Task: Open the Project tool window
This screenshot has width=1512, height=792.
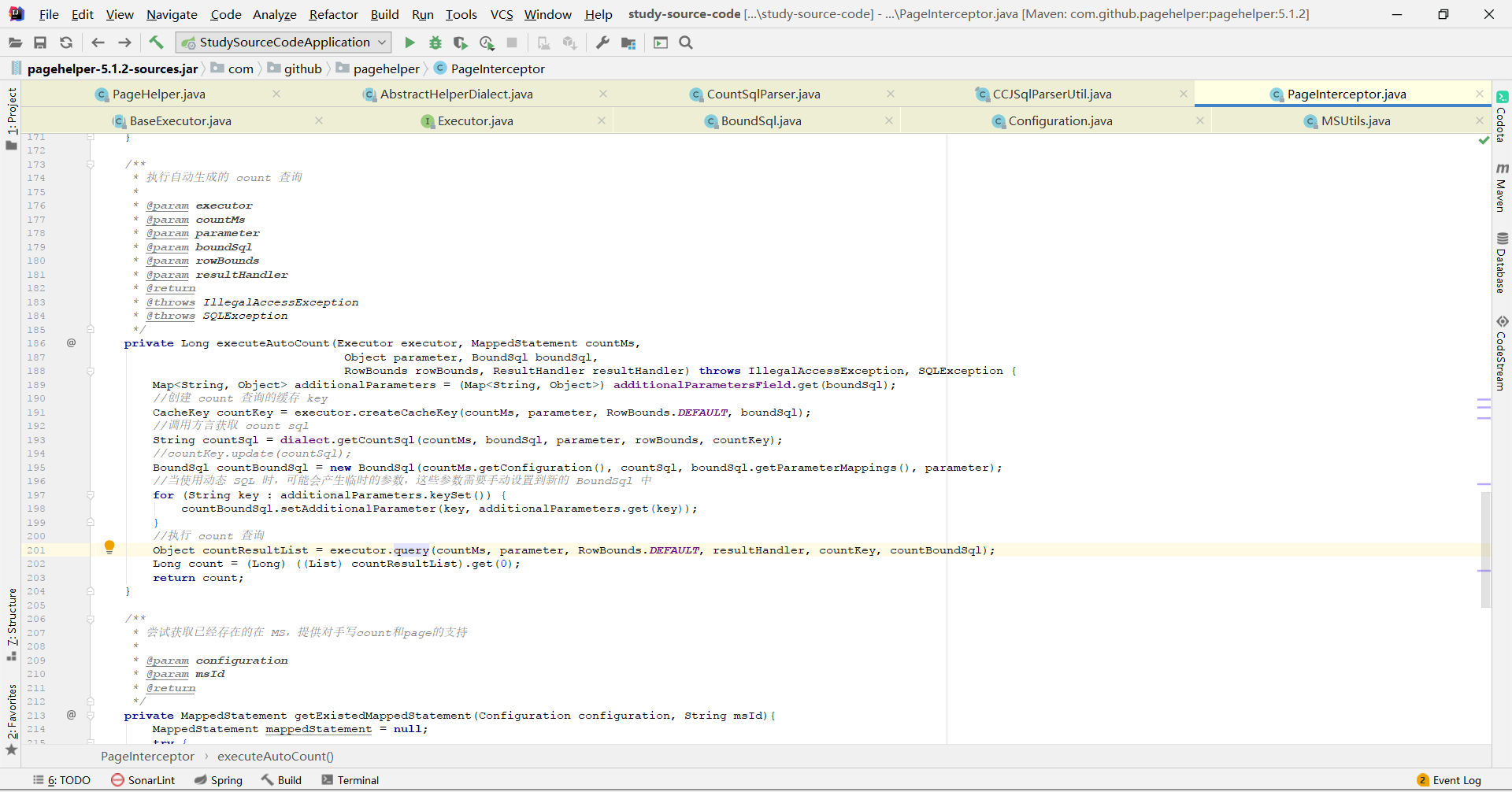Action: click(x=12, y=118)
